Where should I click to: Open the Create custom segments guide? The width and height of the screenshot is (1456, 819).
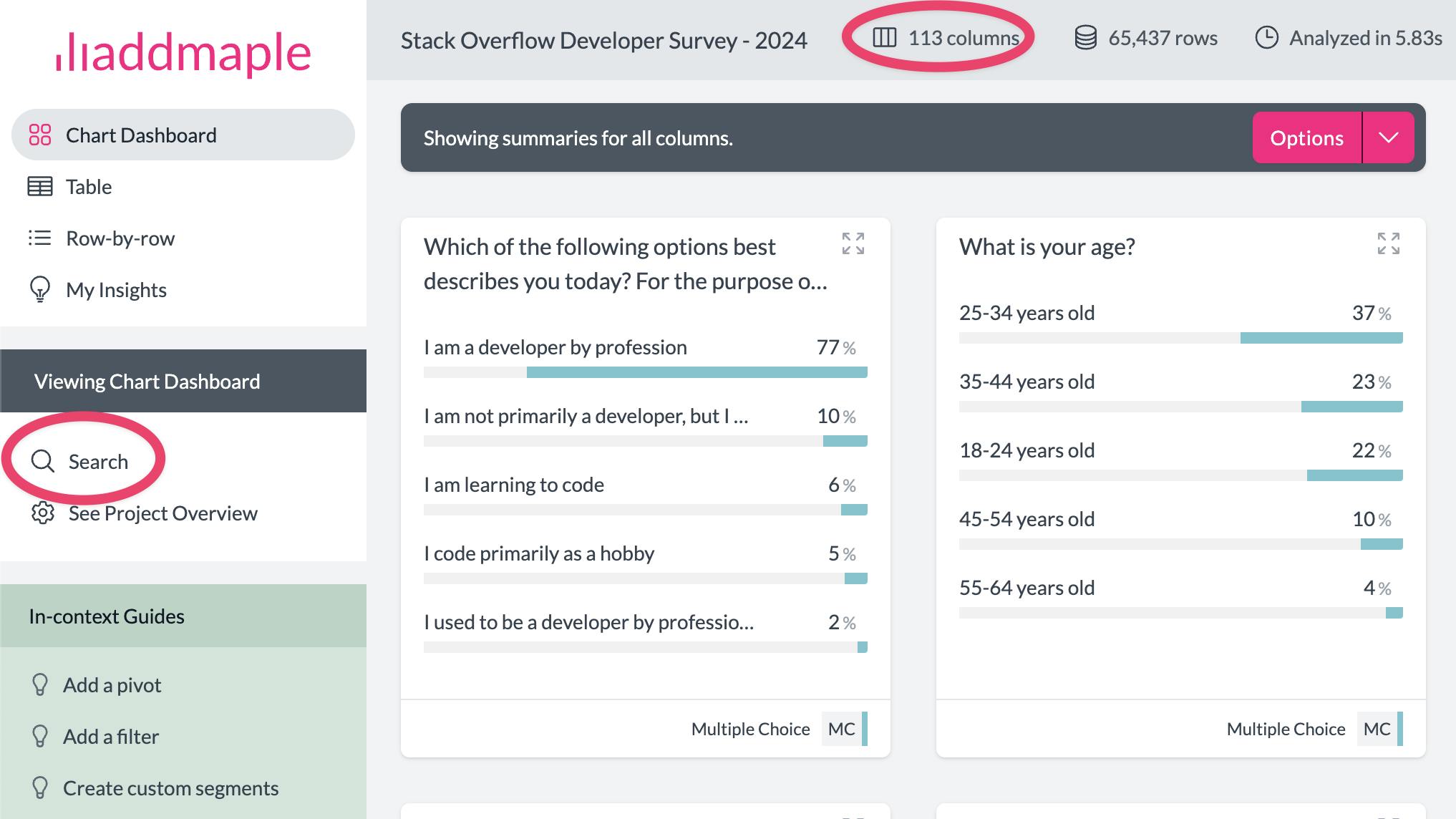170,787
